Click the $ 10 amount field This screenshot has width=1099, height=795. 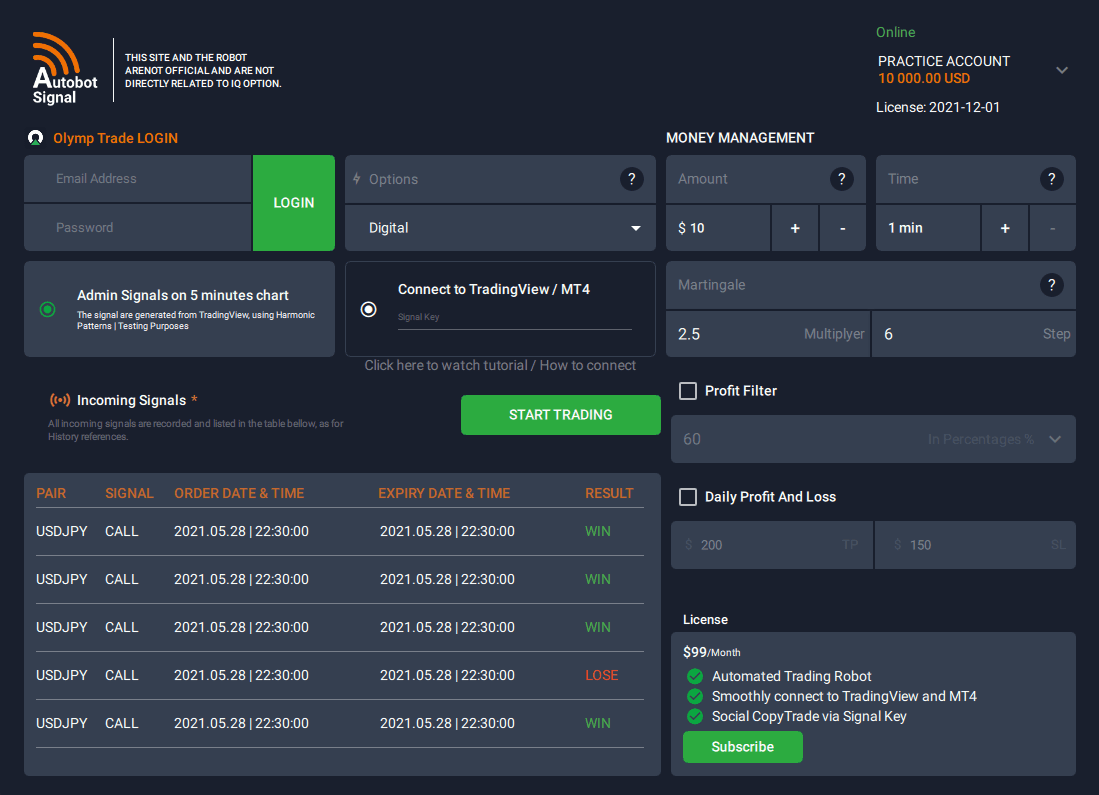[718, 228]
